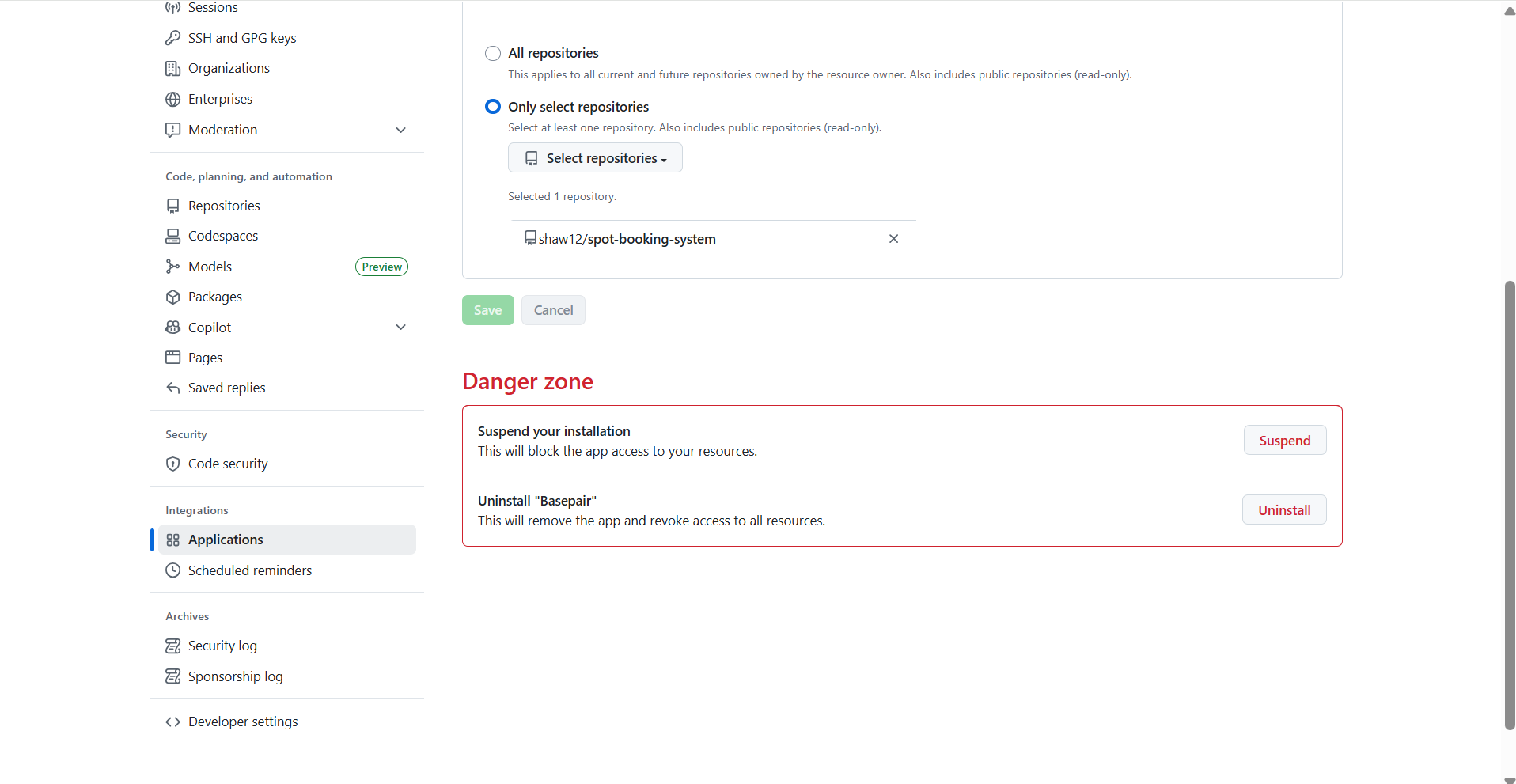Image resolution: width=1516 pixels, height=784 pixels.
Task: Click the Codespaces icon in the sidebar
Action: [x=172, y=235]
